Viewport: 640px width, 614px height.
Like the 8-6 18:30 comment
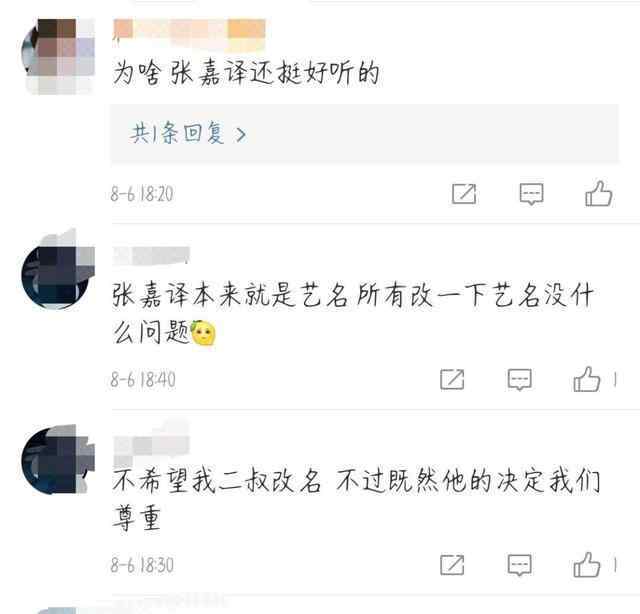point(587,565)
